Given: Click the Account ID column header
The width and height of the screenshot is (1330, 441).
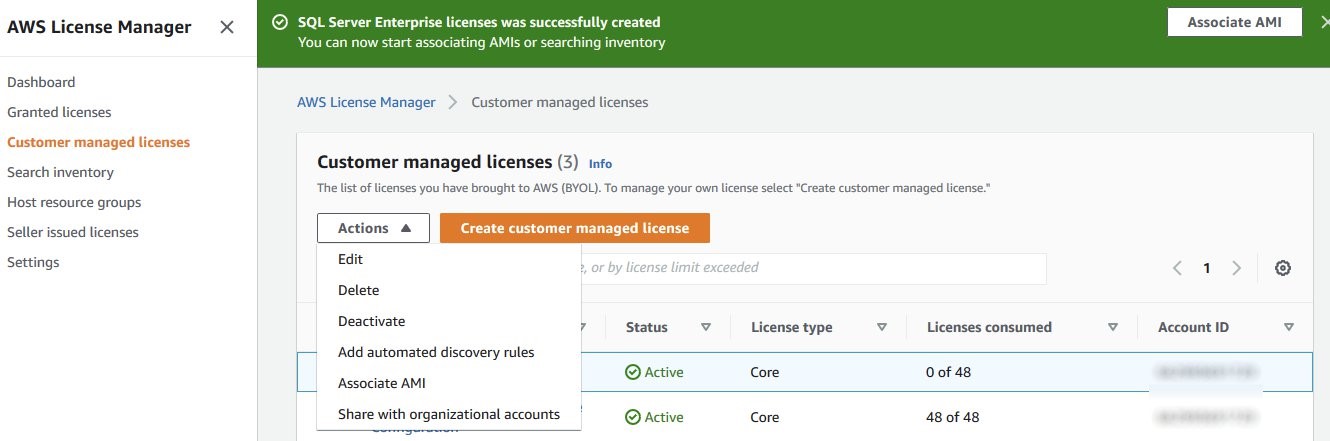Looking at the screenshot, I should point(1193,327).
